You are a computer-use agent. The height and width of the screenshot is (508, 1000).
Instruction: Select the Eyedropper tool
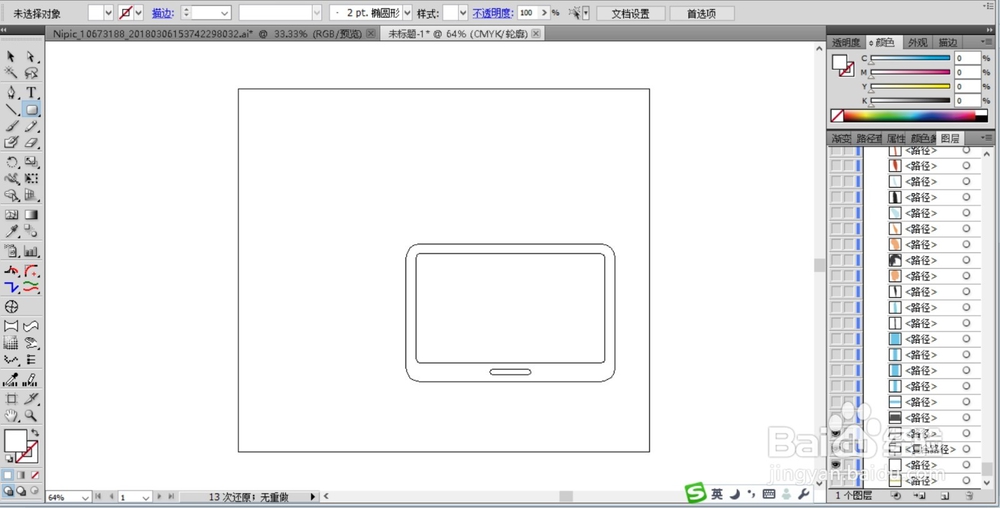pos(11,231)
